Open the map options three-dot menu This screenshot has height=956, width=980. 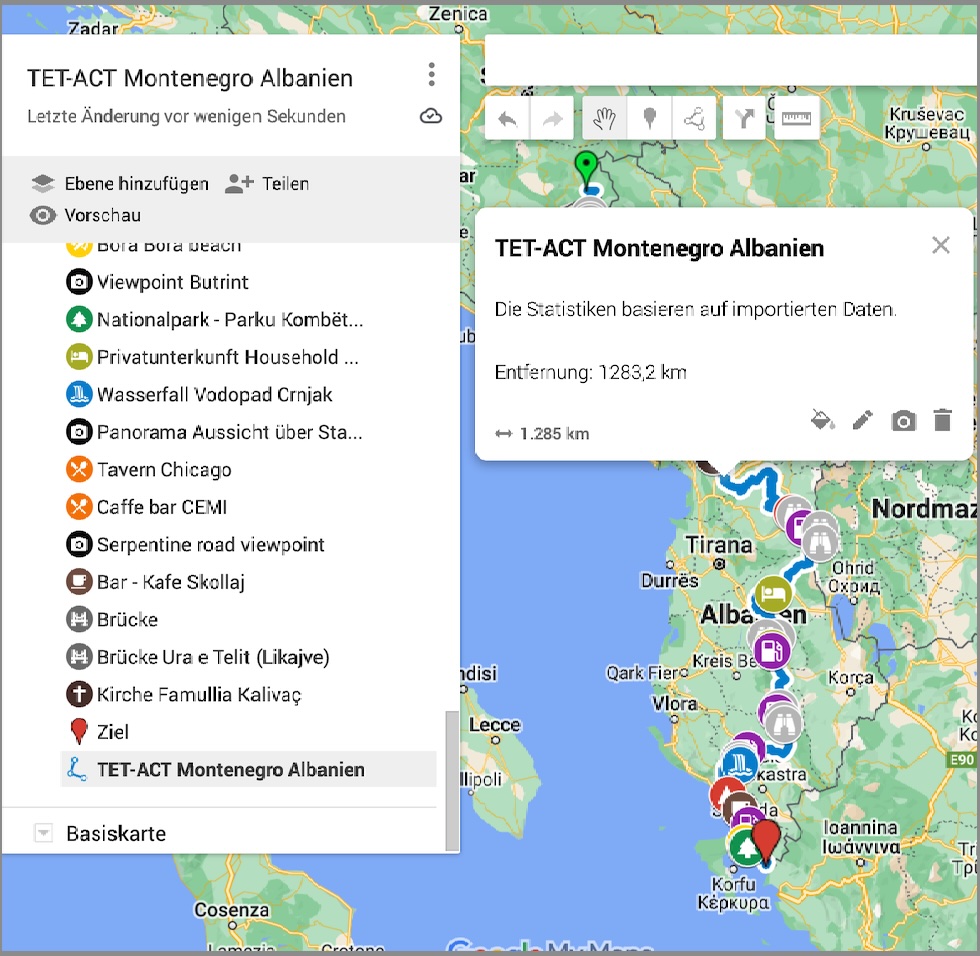pyautogui.click(x=431, y=75)
